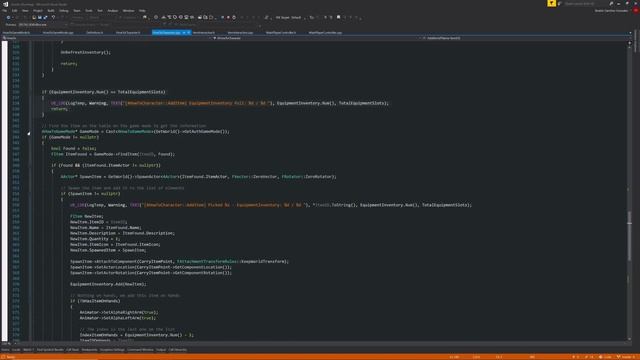Switch to the HowToGameMode.h tab
The height and width of the screenshot is (360, 640).
pos(16,32)
